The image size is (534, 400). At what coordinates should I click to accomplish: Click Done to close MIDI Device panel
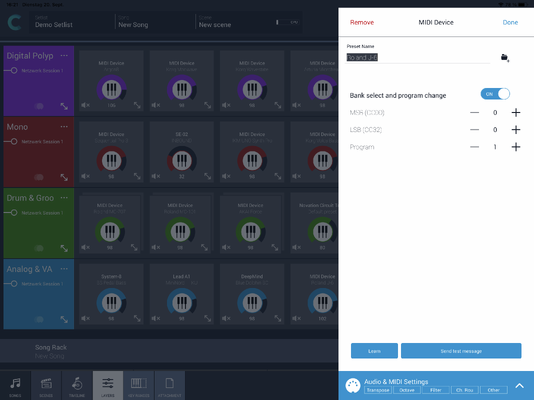click(510, 22)
